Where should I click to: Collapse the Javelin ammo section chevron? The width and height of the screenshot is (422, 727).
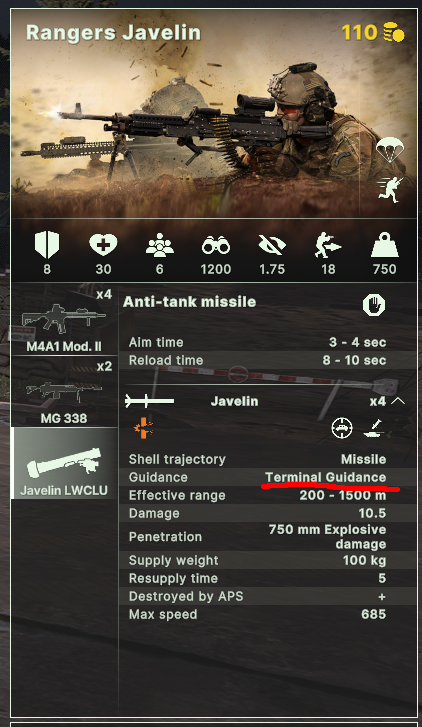point(398,401)
